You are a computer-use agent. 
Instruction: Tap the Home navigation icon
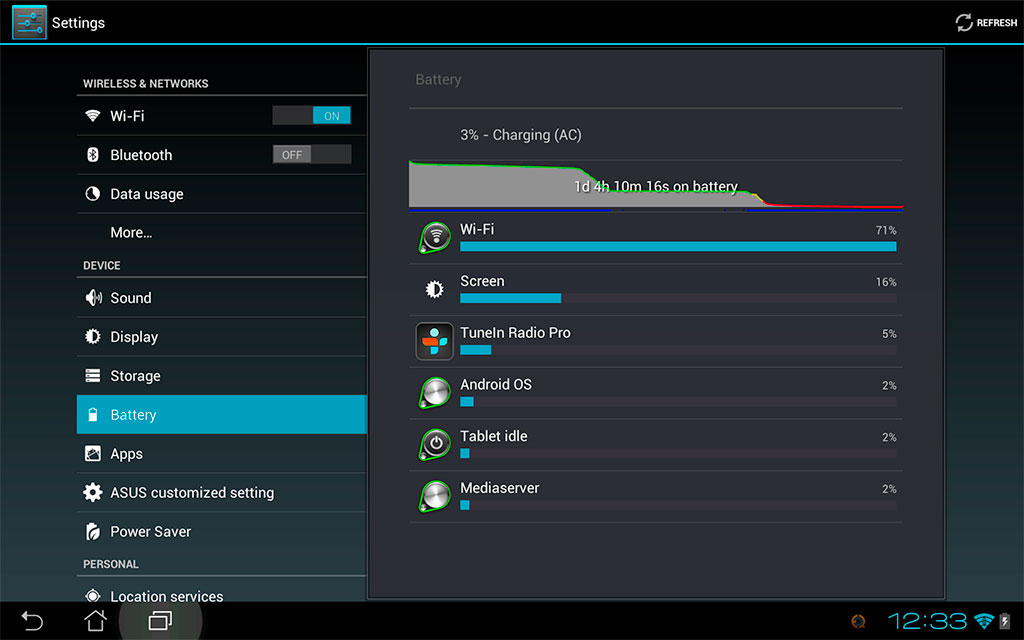[x=95, y=621]
